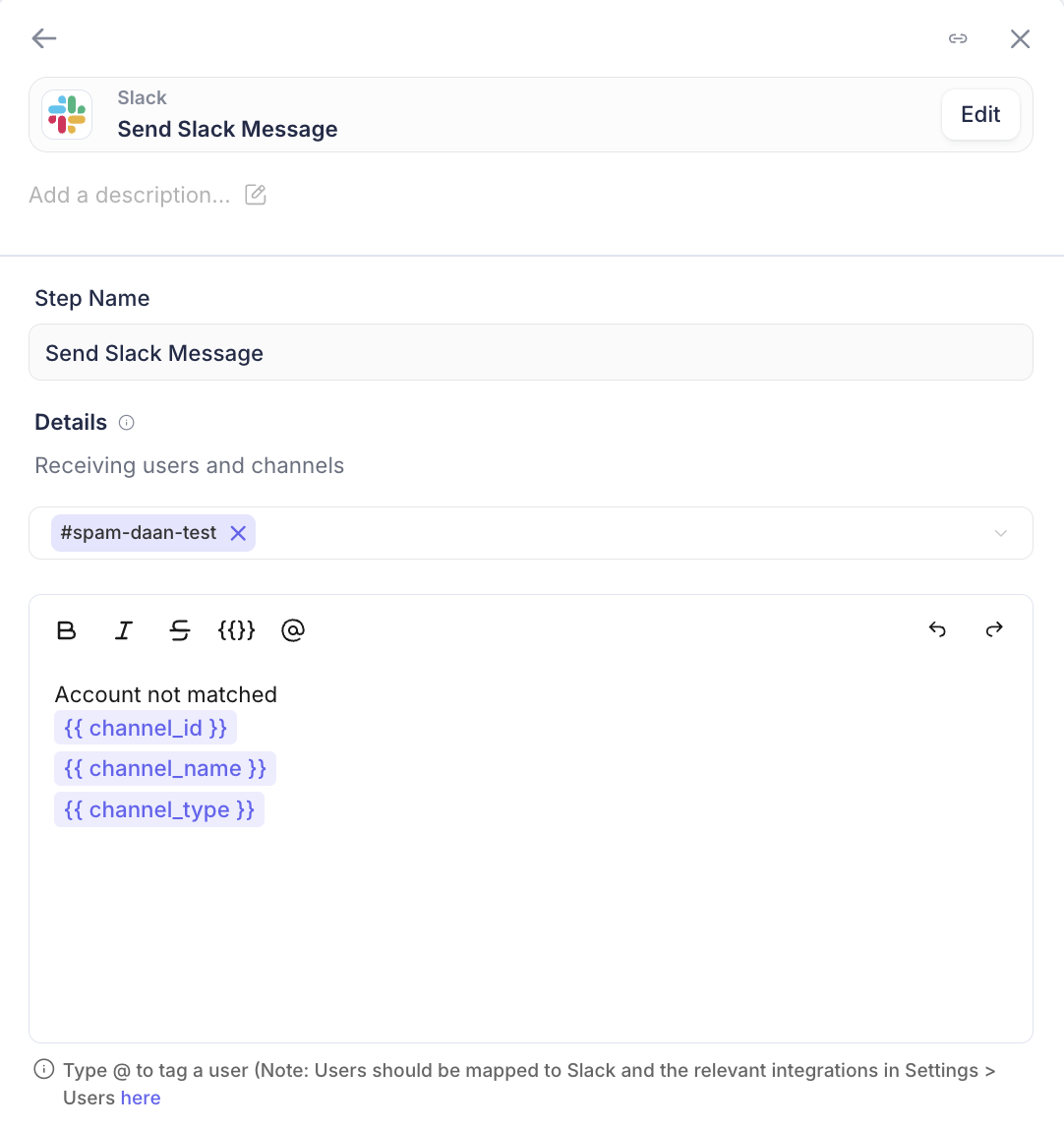This screenshot has height=1129, width=1064.
Task: Insert a variable with curly braces icon
Action: click(x=236, y=630)
